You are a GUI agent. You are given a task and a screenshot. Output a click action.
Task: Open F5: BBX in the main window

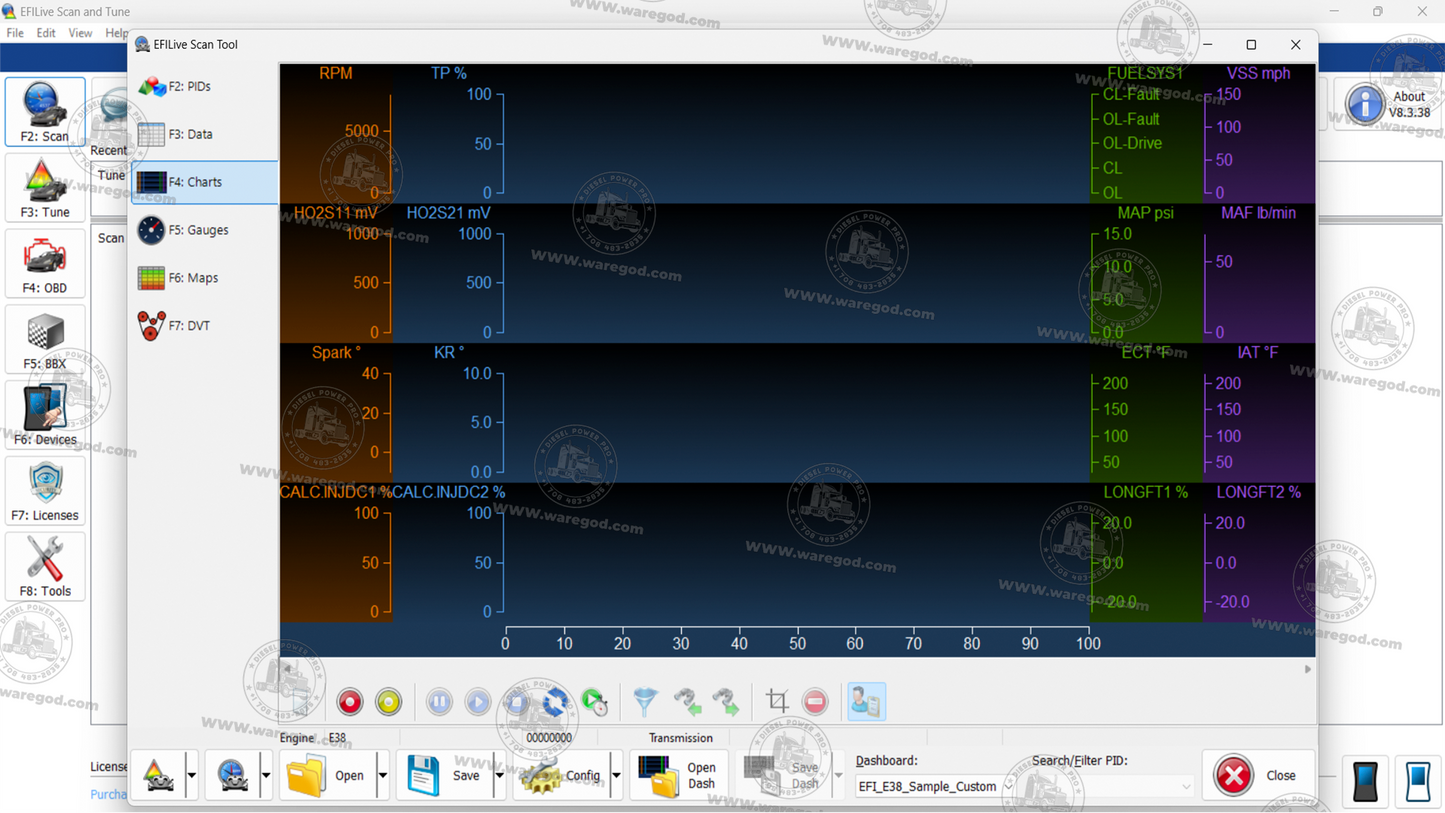[x=45, y=340]
